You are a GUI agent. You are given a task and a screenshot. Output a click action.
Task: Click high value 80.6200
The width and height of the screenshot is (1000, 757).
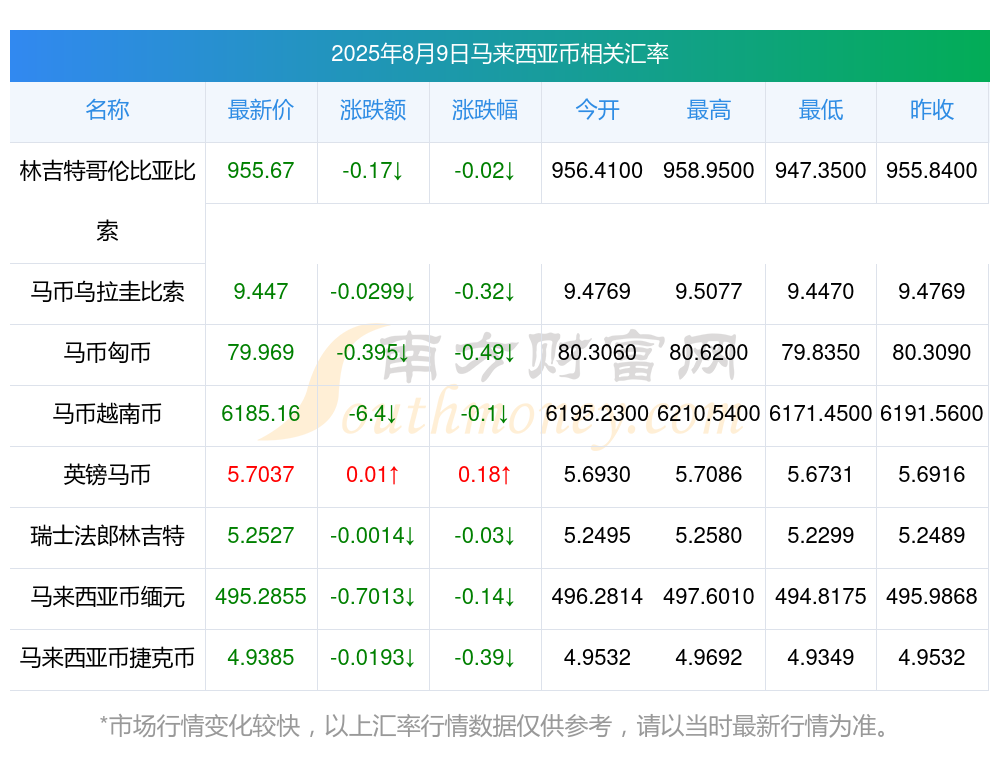[709, 352]
